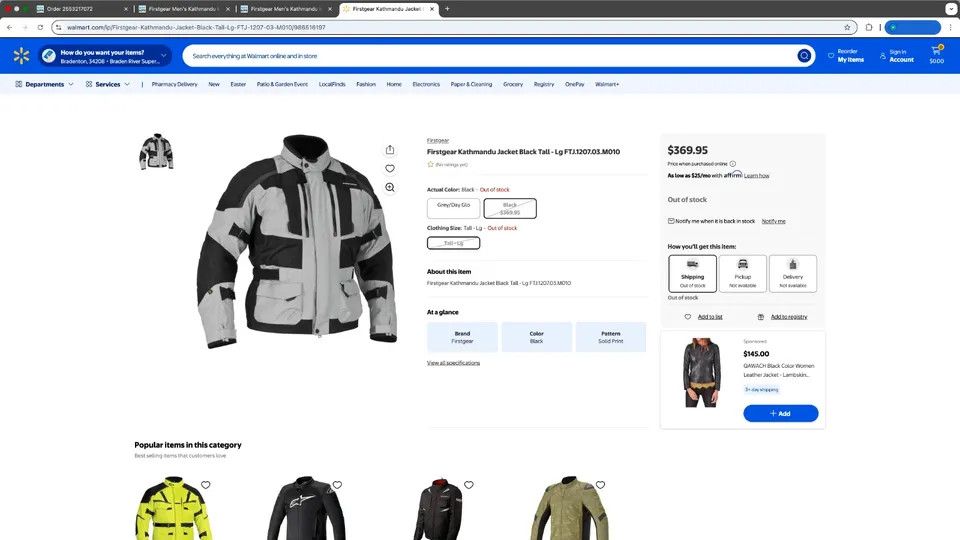Click the Add to registry gift icon
Image resolution: width=960 pixels, height=540 pixels.
(x=761, y=317)
